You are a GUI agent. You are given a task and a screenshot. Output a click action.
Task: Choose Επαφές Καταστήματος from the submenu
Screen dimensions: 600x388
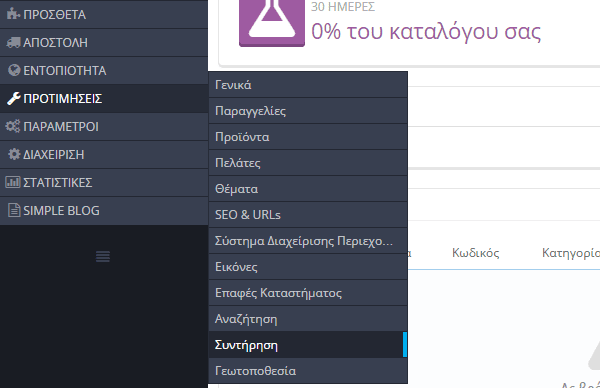click(308, 293)
